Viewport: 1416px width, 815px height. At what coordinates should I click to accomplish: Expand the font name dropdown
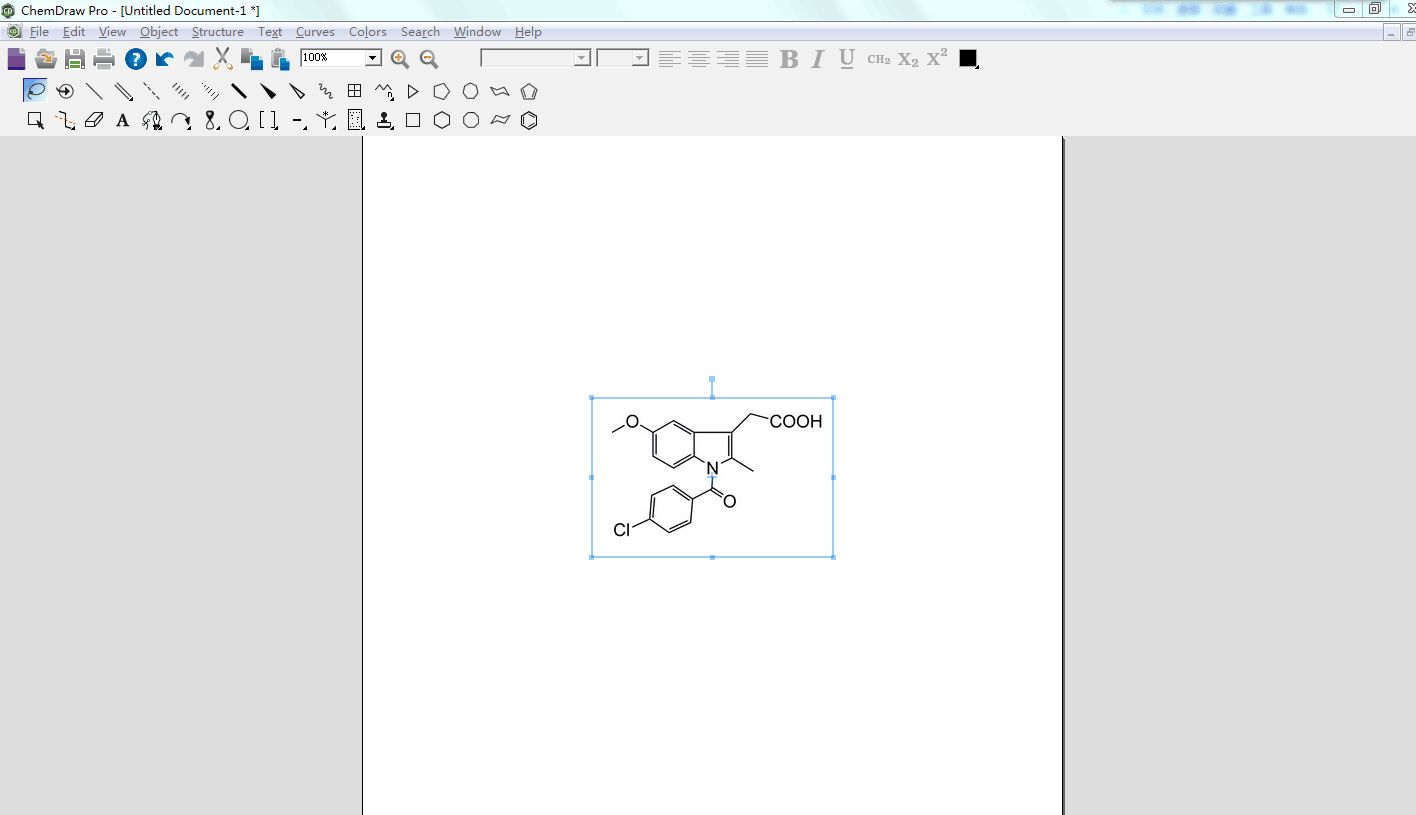coord(581,58)
